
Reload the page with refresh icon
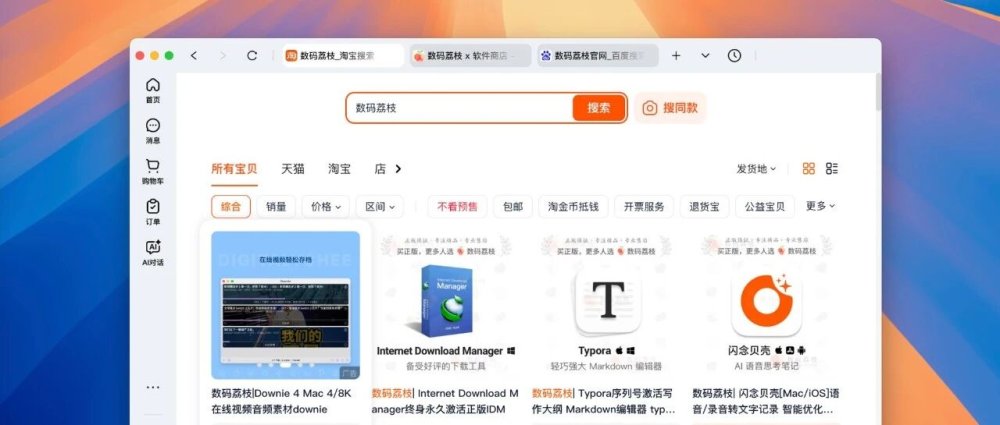[252, 56]
